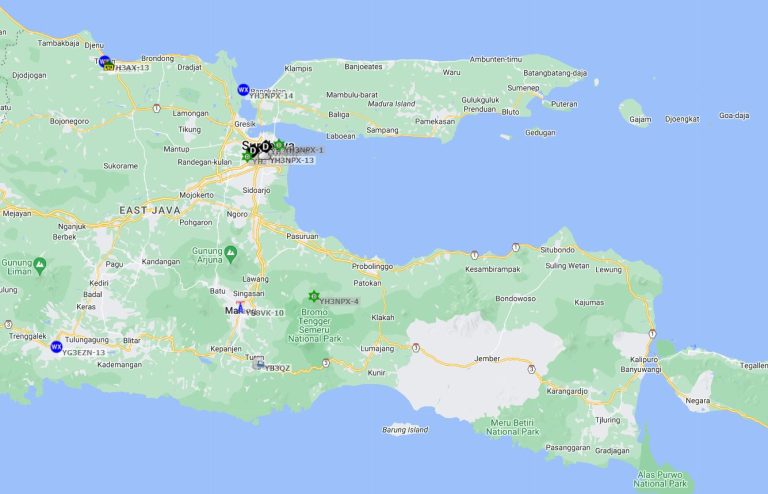Click the yellow station icon at YH3AX-13

click(109, 66)
